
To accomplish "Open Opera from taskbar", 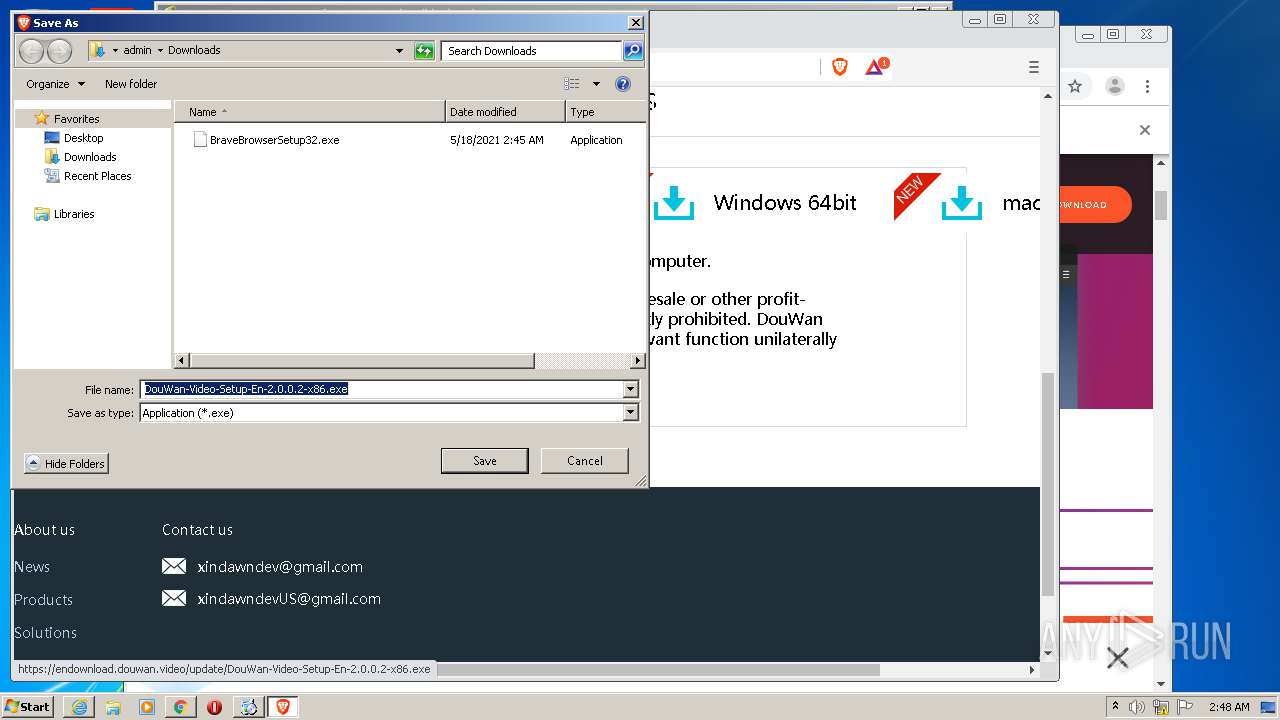I will pos(214,707).
